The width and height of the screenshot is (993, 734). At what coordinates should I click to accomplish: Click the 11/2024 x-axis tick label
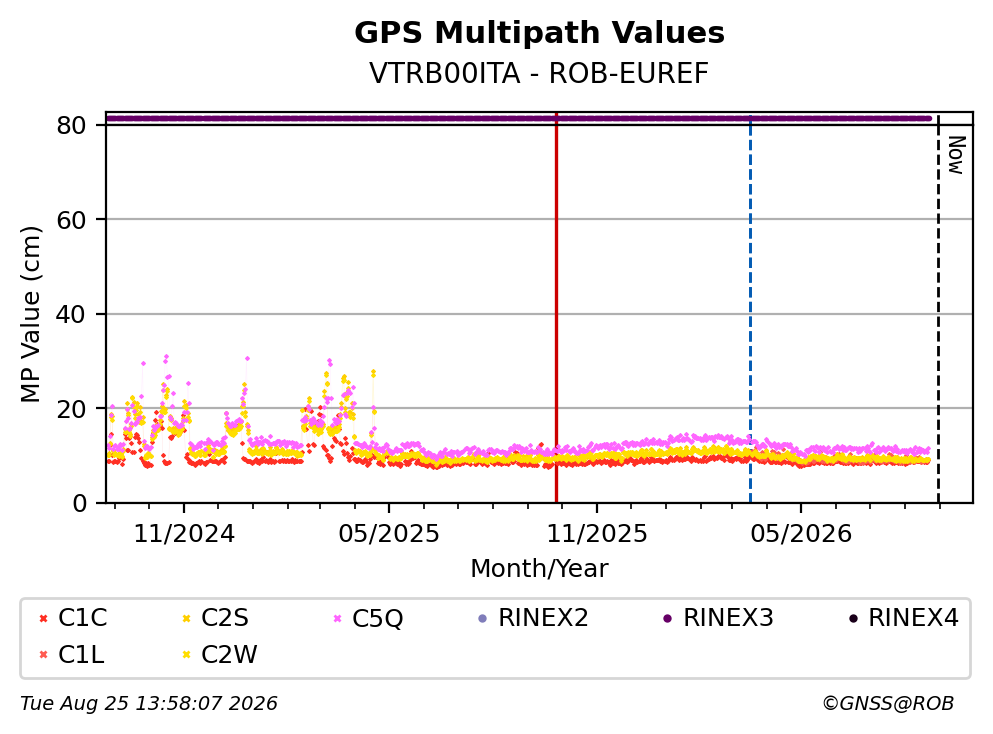(x=184, y=534)
